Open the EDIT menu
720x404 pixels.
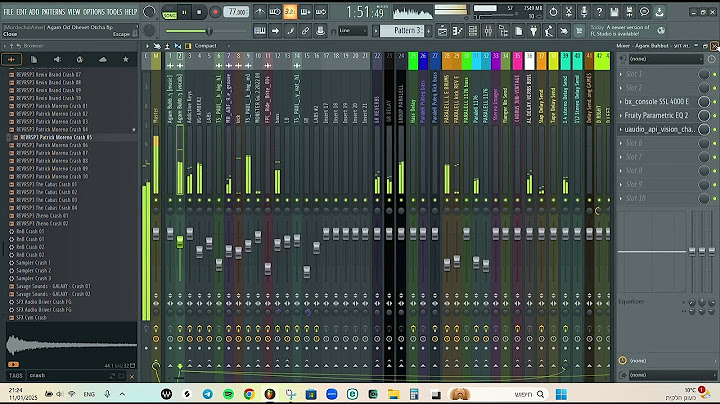point(22,12)
